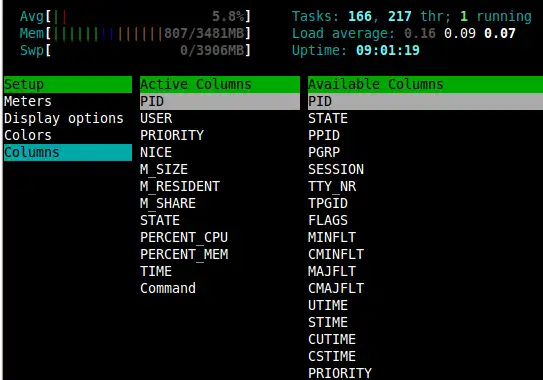Select the highlighted Columns category
This screenshot has height=380, width=543.
(x=68, y=152)
